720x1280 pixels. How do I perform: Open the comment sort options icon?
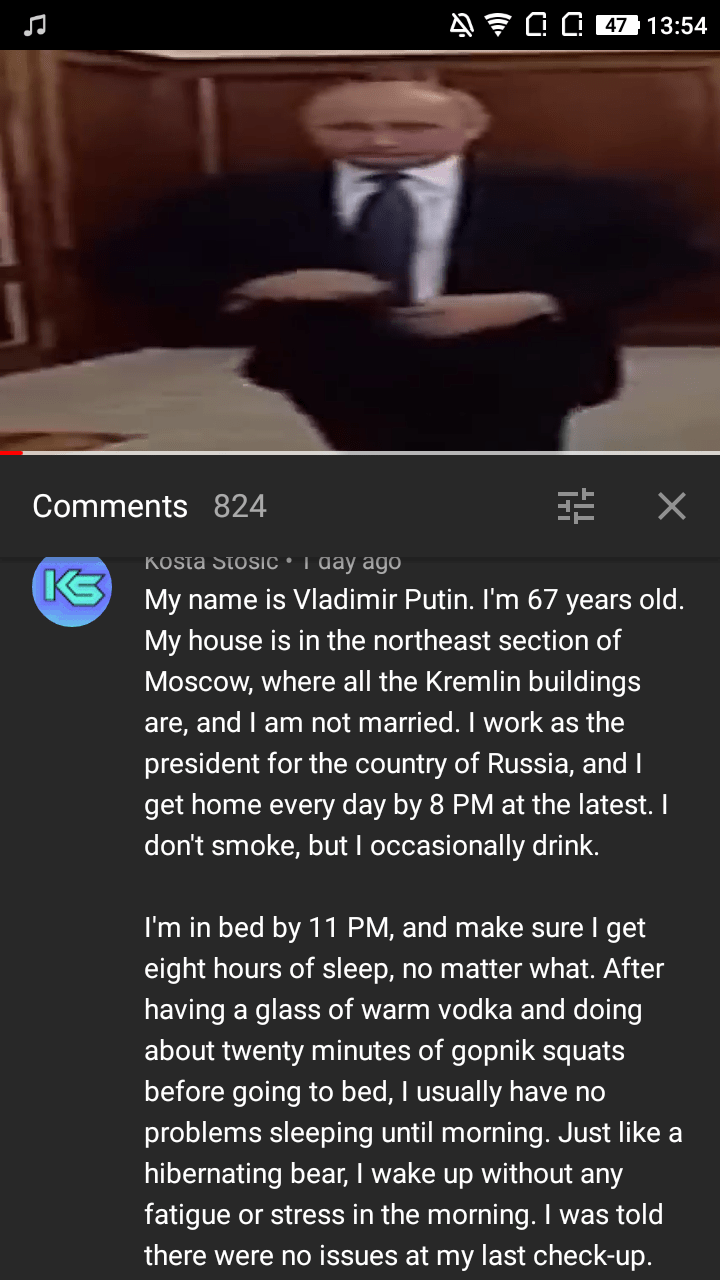576,506
